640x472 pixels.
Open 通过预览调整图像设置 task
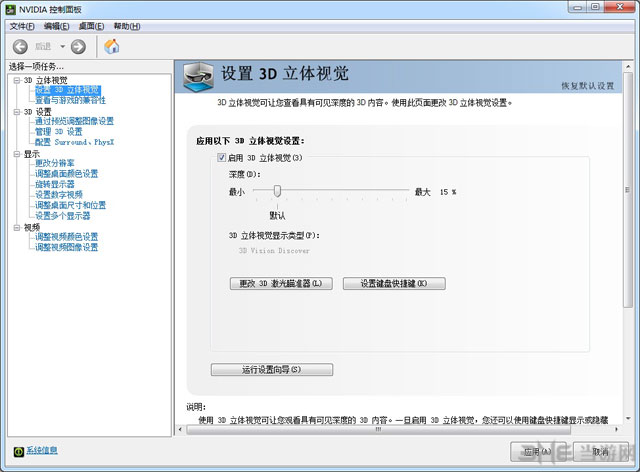point(74,121)
